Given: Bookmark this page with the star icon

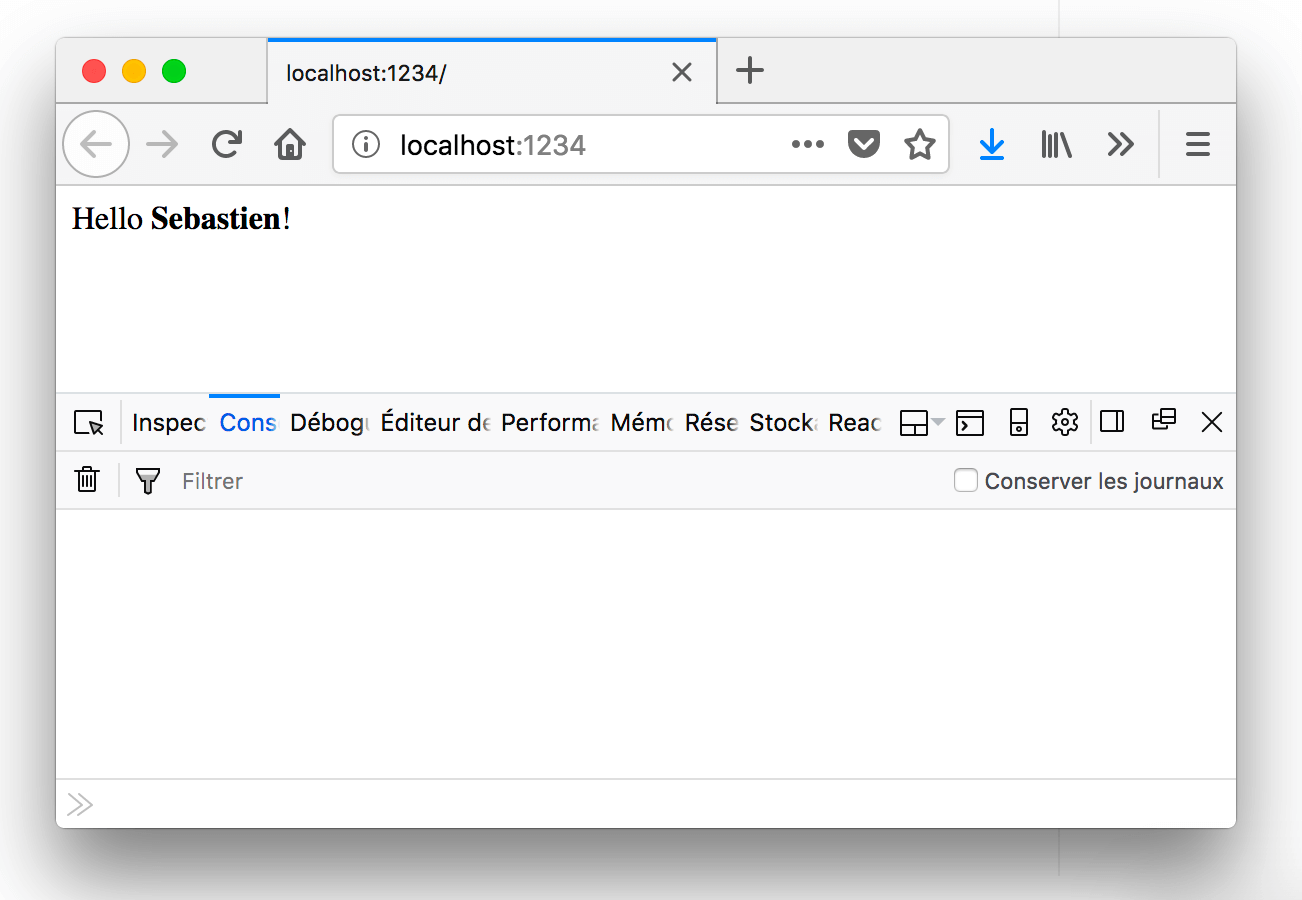Looking at the screenshot, I should 919,145.
